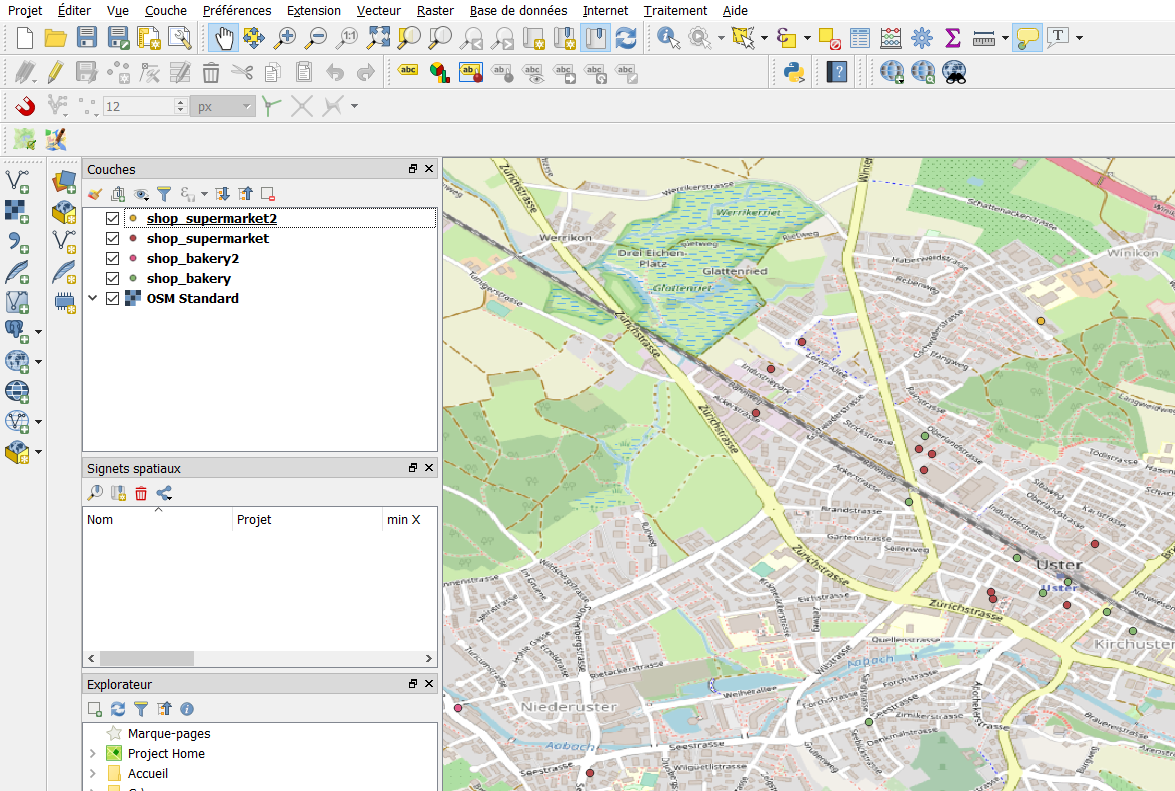Open the Vecteur menu
The width and height of the screenshot is (1175, 791).
click(x=378, y=11)
